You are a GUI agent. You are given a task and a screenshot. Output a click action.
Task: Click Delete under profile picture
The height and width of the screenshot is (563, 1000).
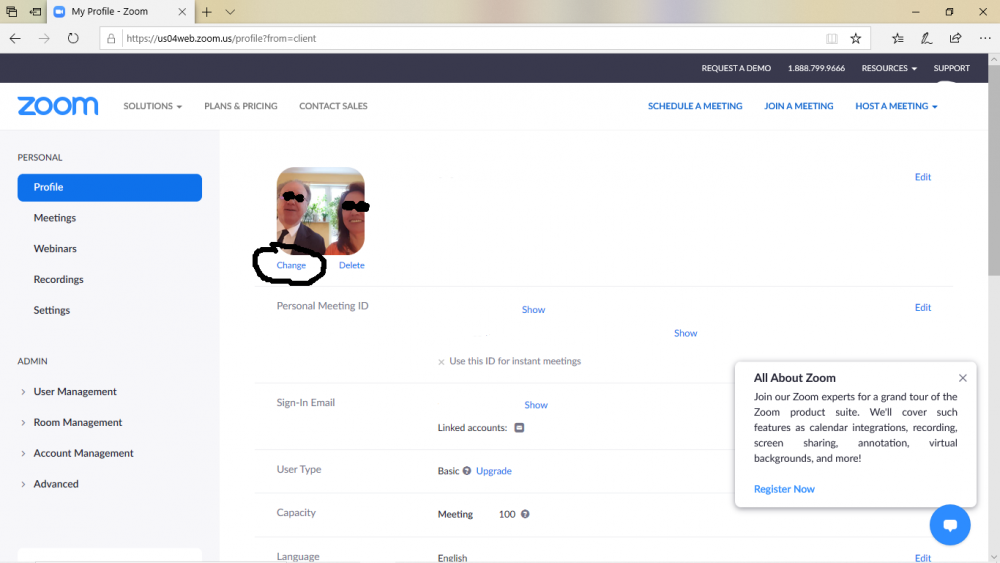click(x=351, y=265)
